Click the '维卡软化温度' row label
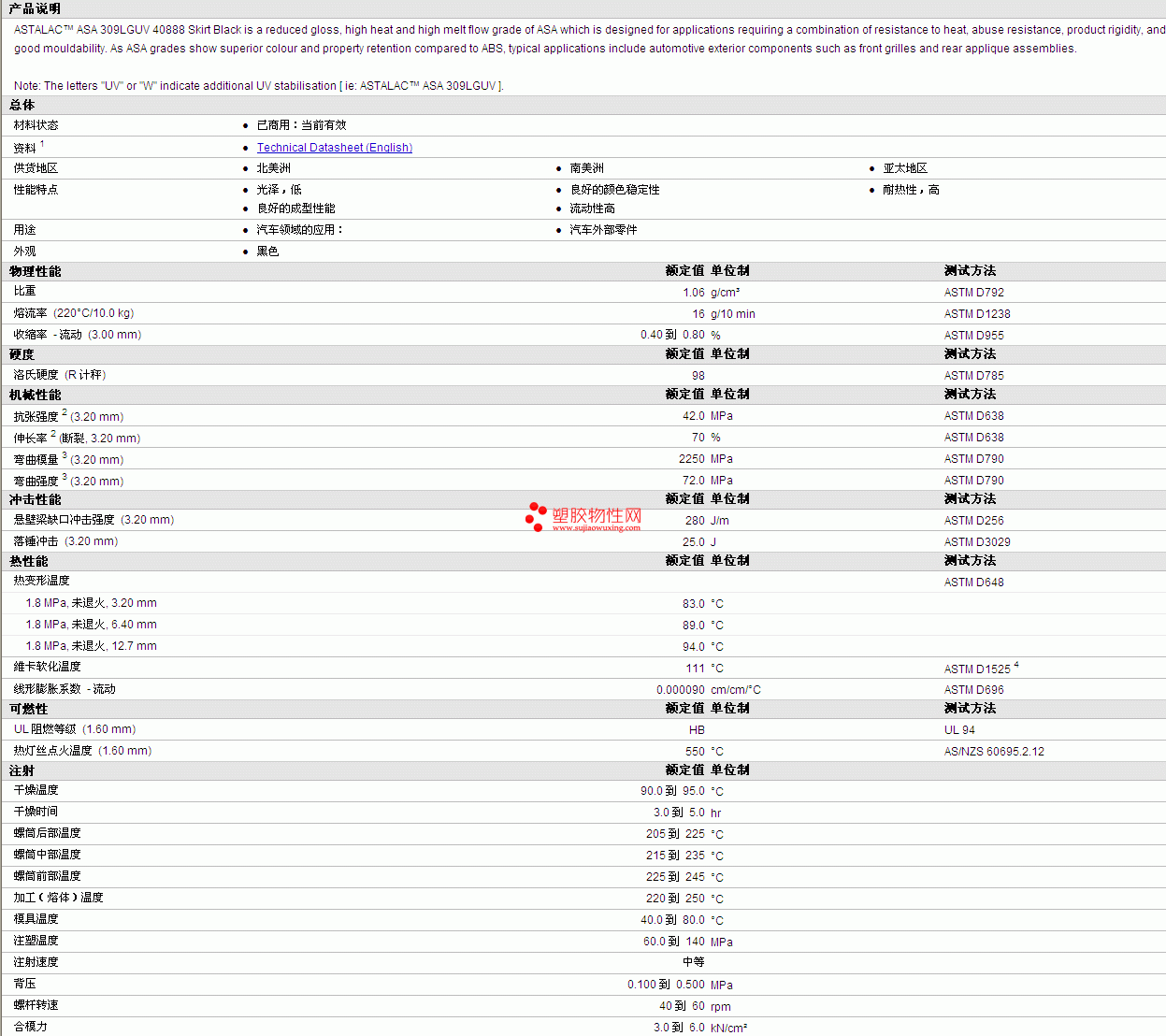 tap(47, 667)
